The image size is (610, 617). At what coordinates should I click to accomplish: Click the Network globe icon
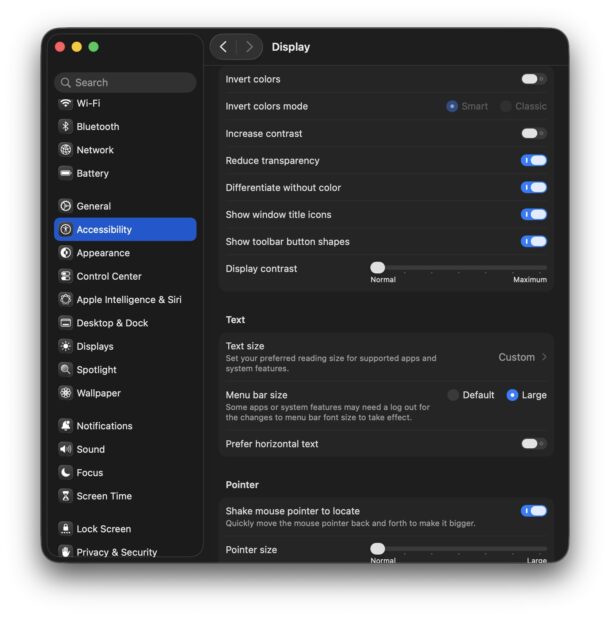pos(66,150)
